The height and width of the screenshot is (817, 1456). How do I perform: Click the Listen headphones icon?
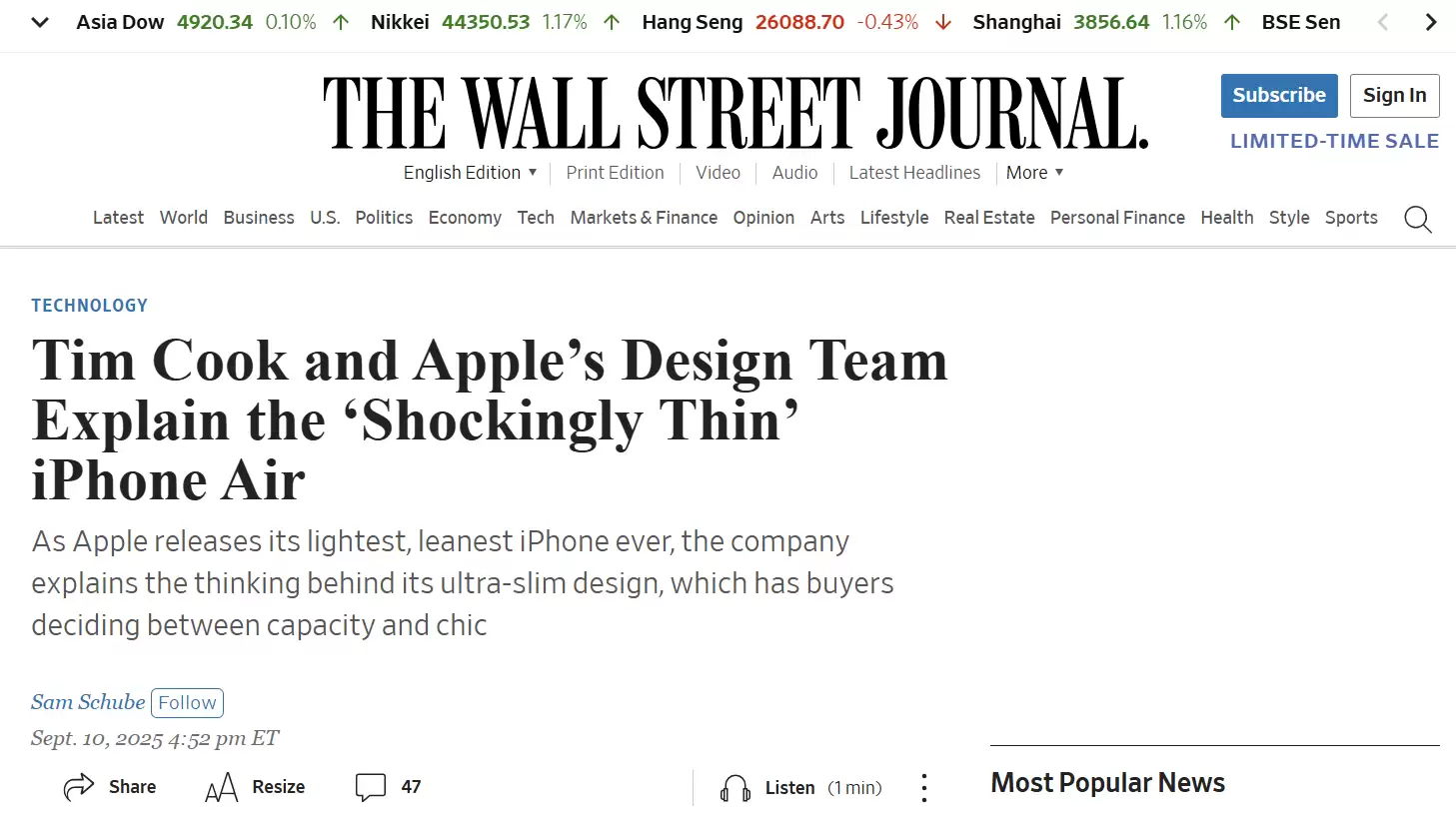[734, 787]
